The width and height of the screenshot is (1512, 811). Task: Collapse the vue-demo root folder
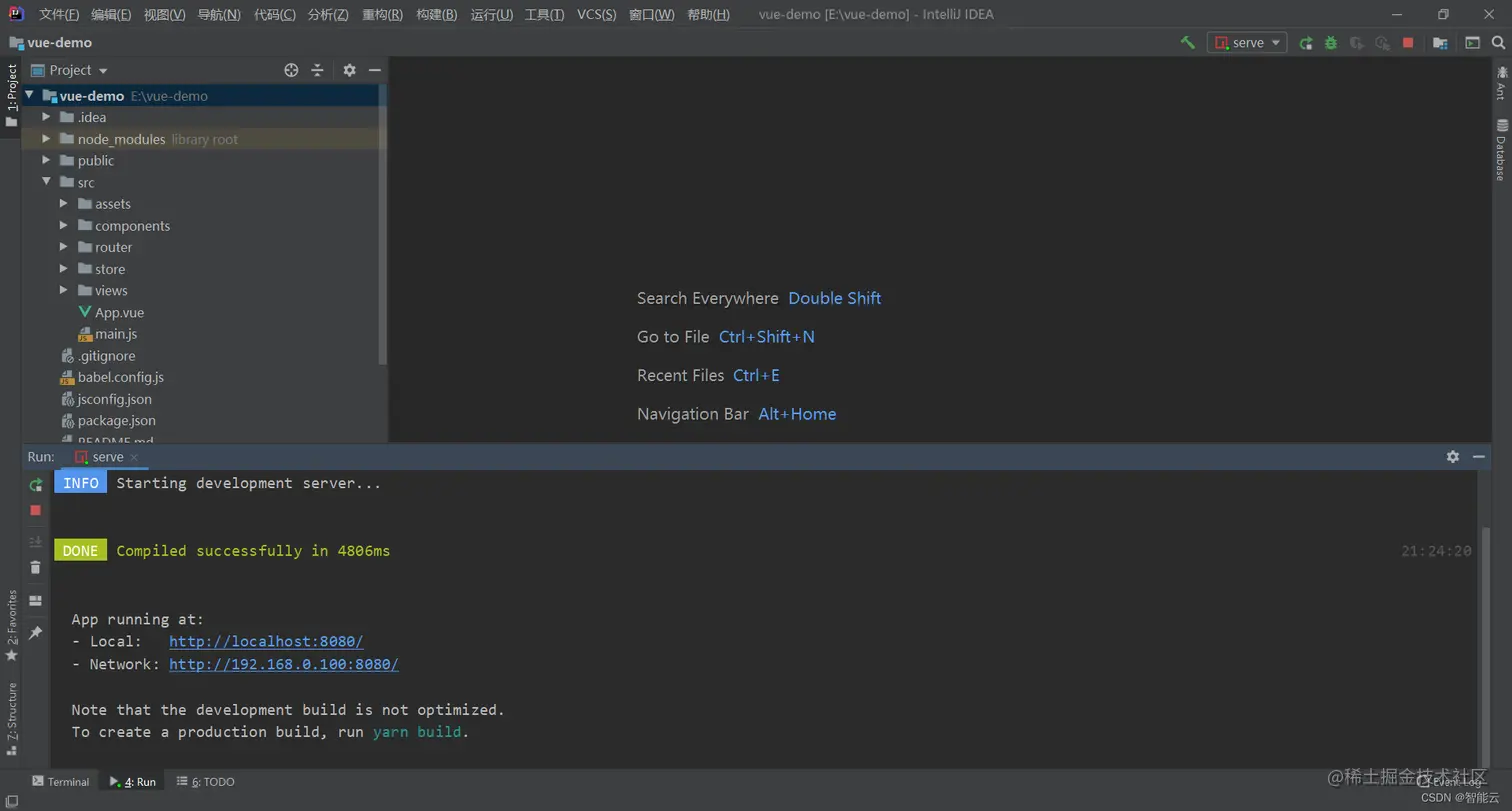point(29,96)
